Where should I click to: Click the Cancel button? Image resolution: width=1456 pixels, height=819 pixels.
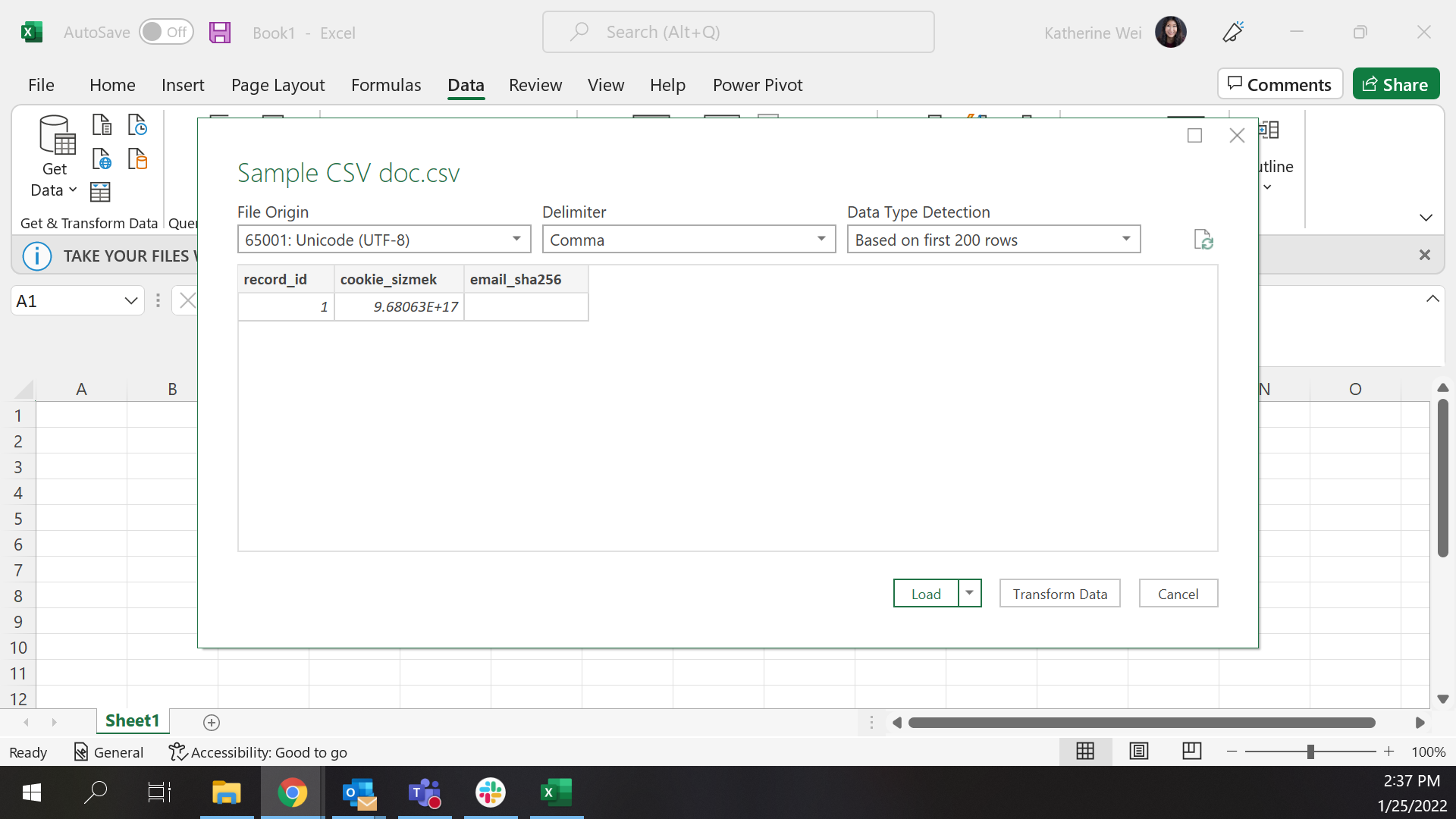coord(1178,594)
